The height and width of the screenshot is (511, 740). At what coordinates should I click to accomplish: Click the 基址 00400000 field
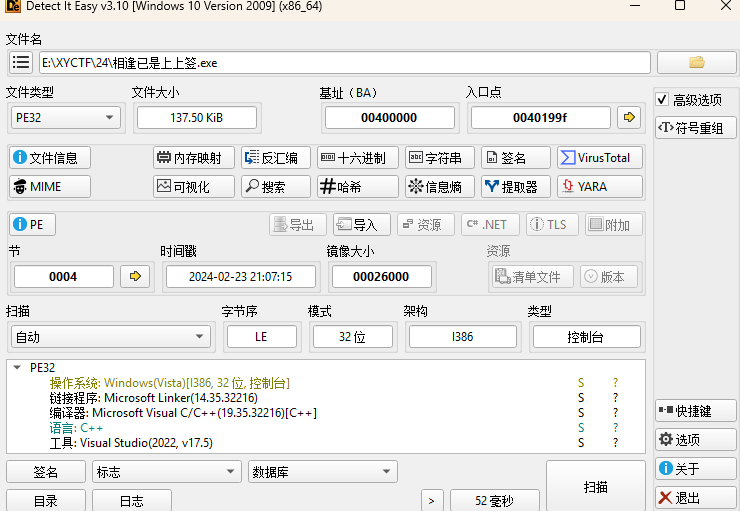point(389,117)
